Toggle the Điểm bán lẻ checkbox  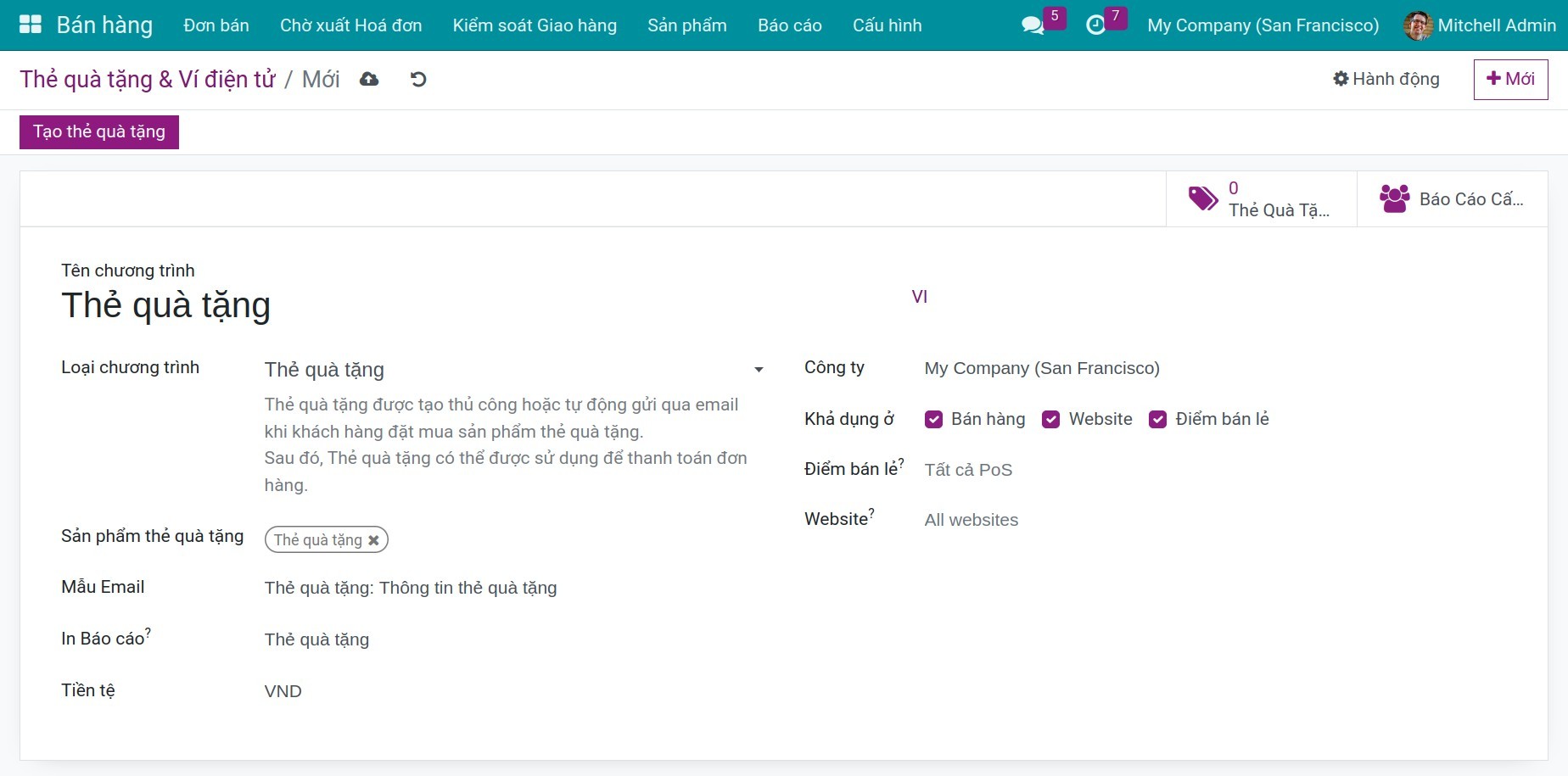pyautogui.click(x=1157, y=419)
